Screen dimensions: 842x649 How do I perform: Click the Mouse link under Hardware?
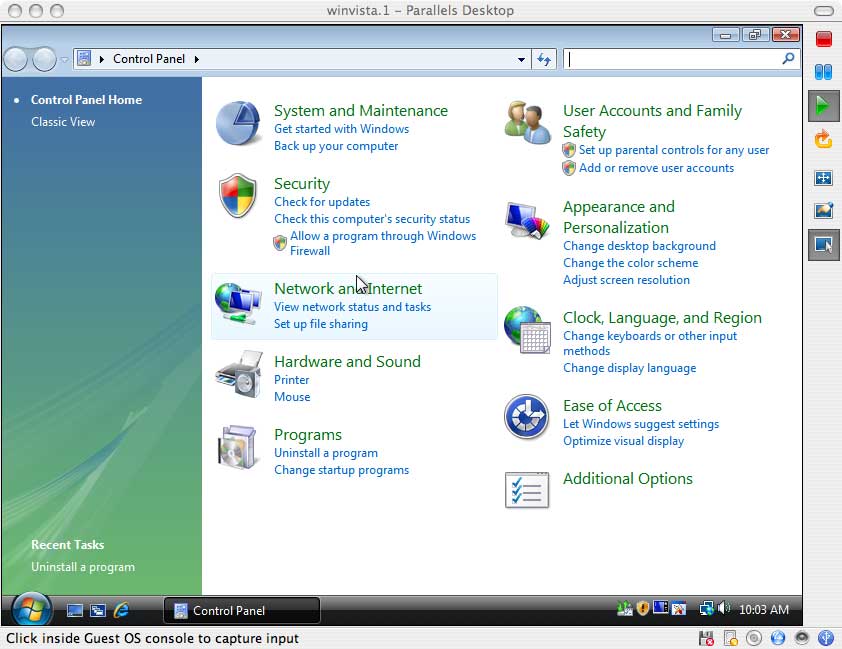(292, 397)
